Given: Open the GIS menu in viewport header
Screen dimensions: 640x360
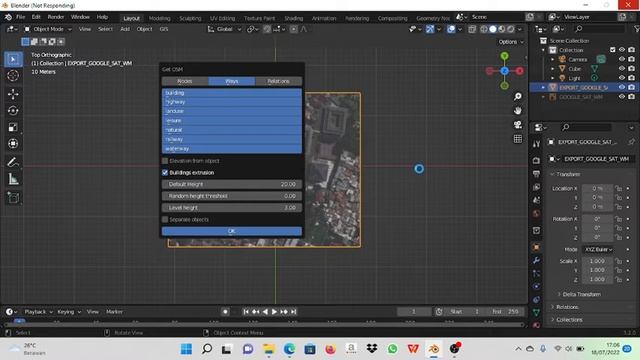Looking at the screenshot, I should tap(164, 29).
